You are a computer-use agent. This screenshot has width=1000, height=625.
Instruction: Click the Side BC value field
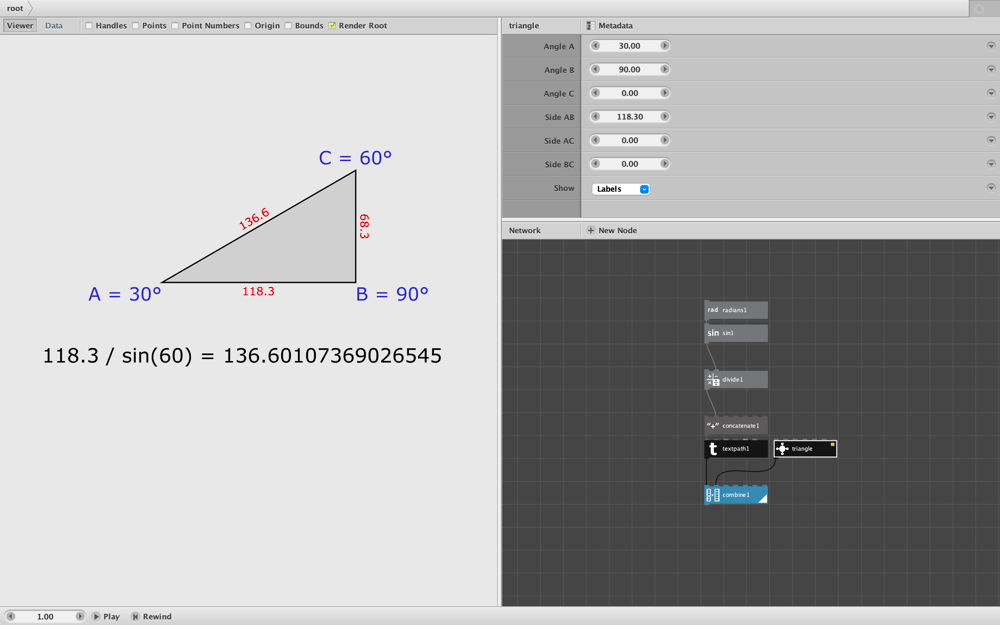coord(629,164)
